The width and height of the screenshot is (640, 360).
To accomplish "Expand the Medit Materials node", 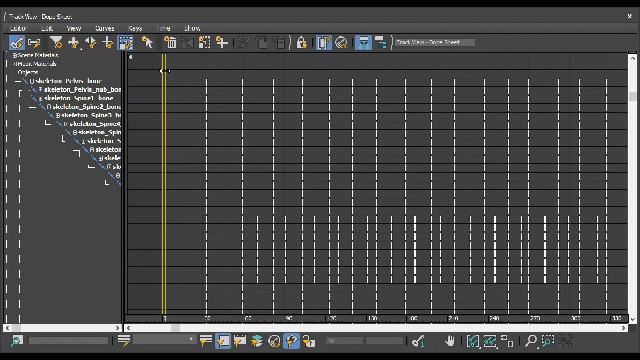I will [15, 64].
